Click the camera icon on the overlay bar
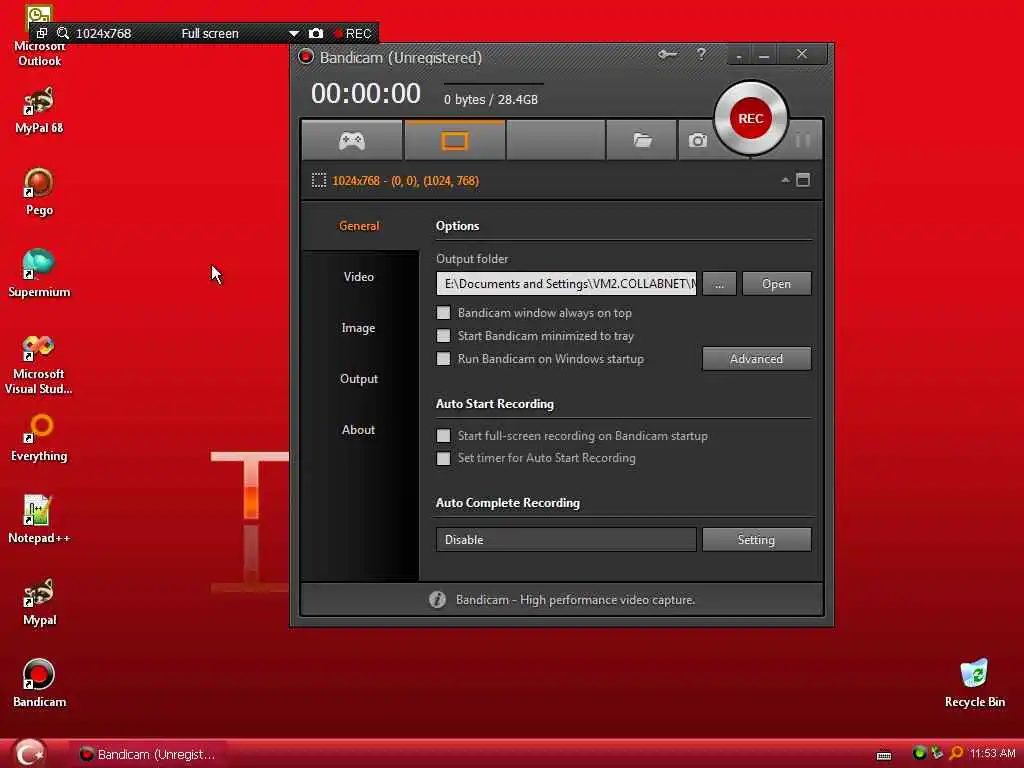Screen dimensions: 1024x768 316,33
